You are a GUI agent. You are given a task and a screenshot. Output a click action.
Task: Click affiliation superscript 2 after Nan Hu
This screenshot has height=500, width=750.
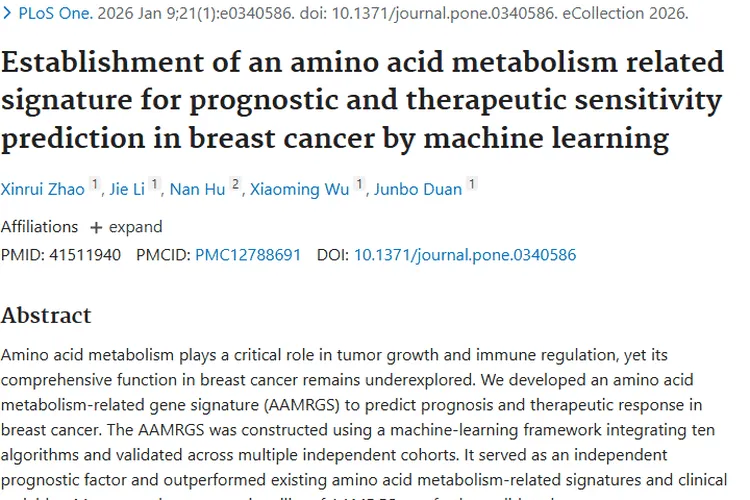234,183
